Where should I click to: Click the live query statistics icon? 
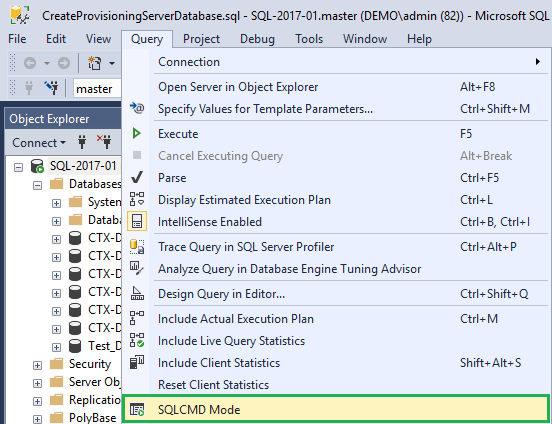pos(137,340)
